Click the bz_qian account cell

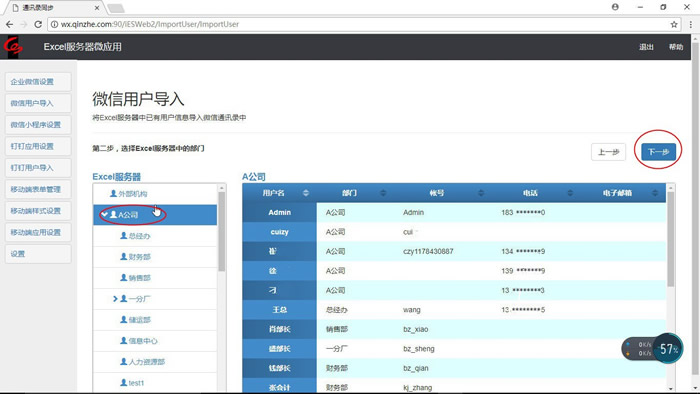pos(416,368)
